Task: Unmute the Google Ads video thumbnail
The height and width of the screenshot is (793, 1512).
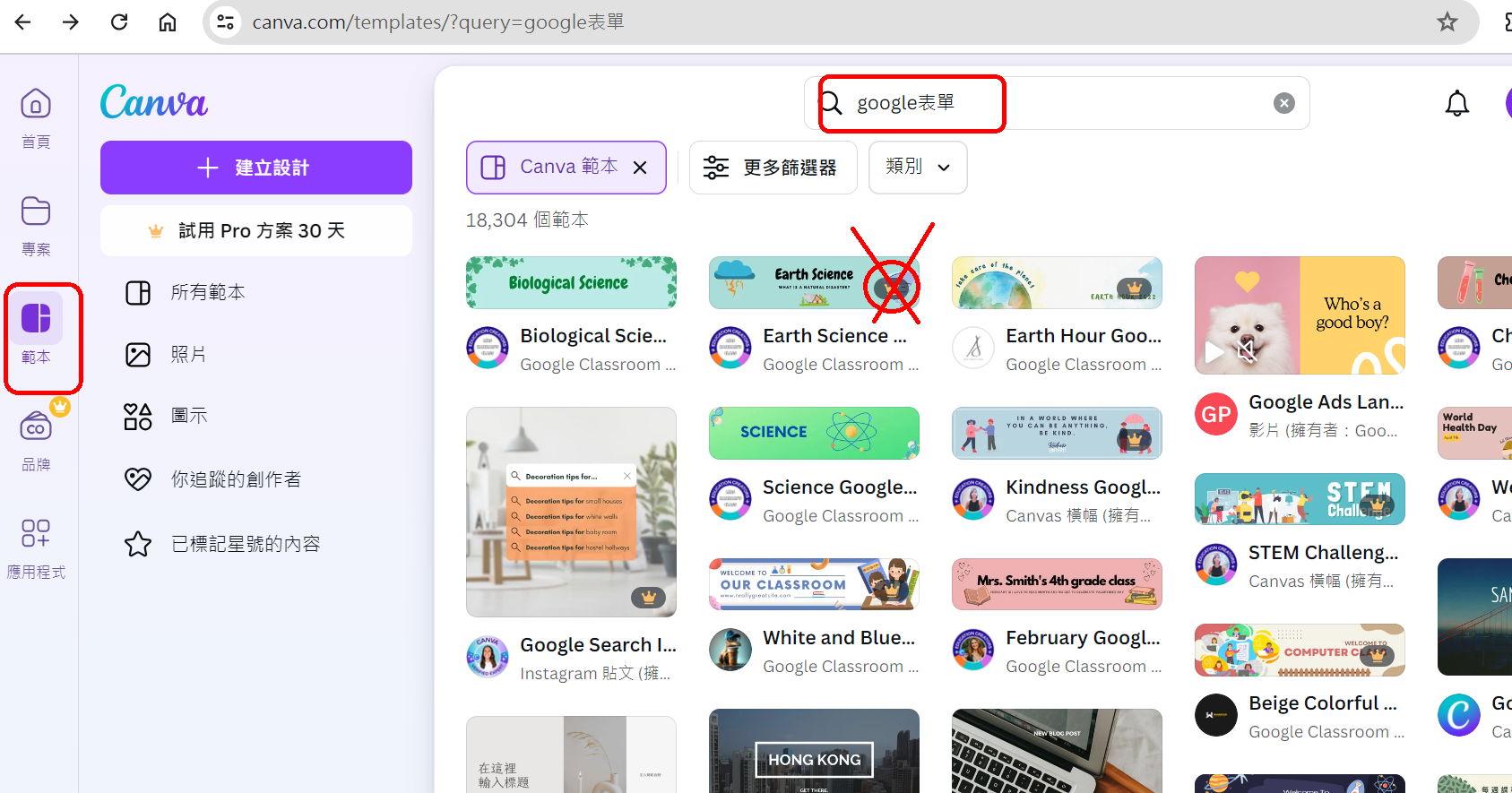Action: [1247, 350]
